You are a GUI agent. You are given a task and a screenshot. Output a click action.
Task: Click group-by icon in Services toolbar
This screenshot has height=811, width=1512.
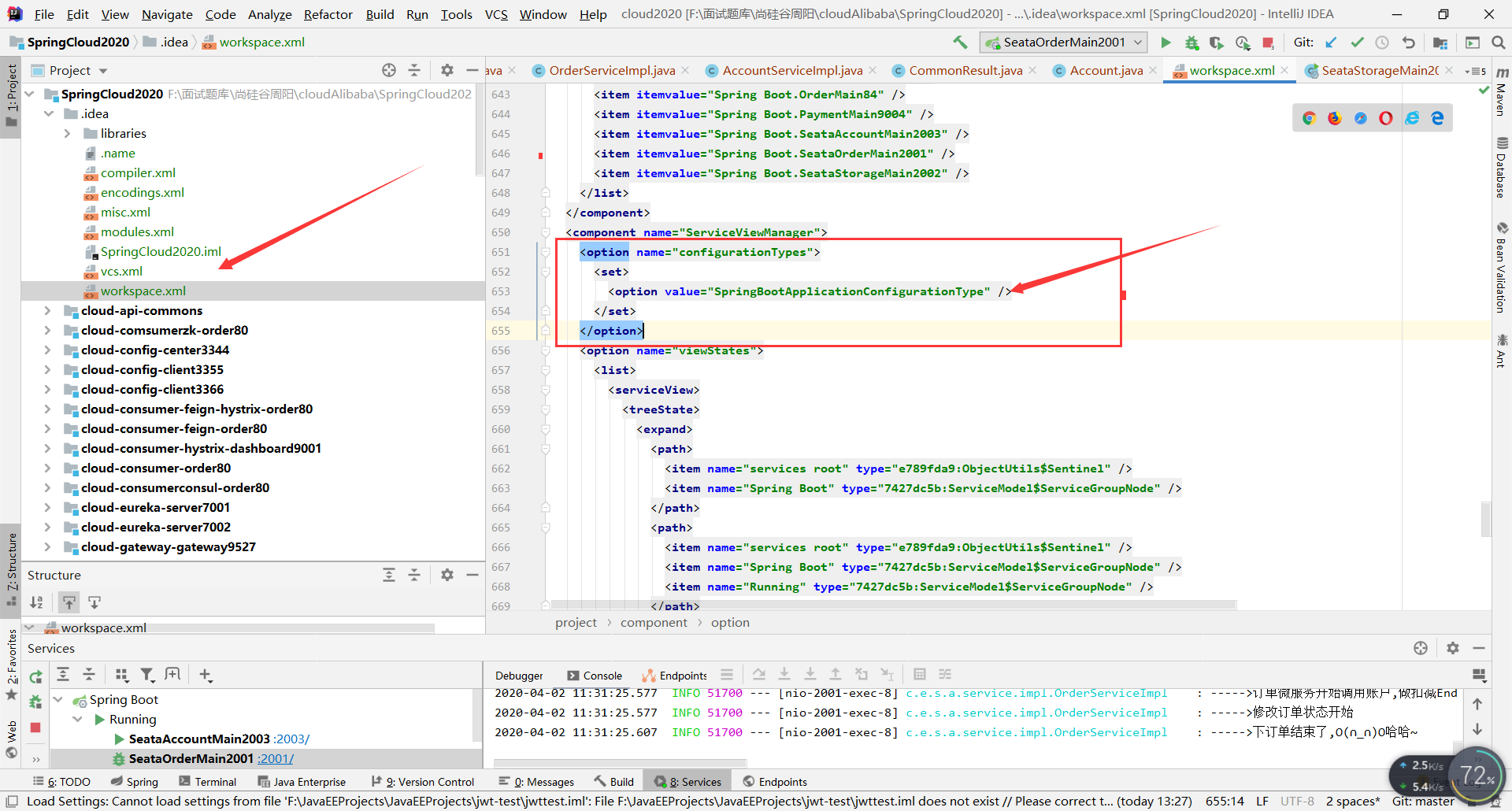coord(121,675)
